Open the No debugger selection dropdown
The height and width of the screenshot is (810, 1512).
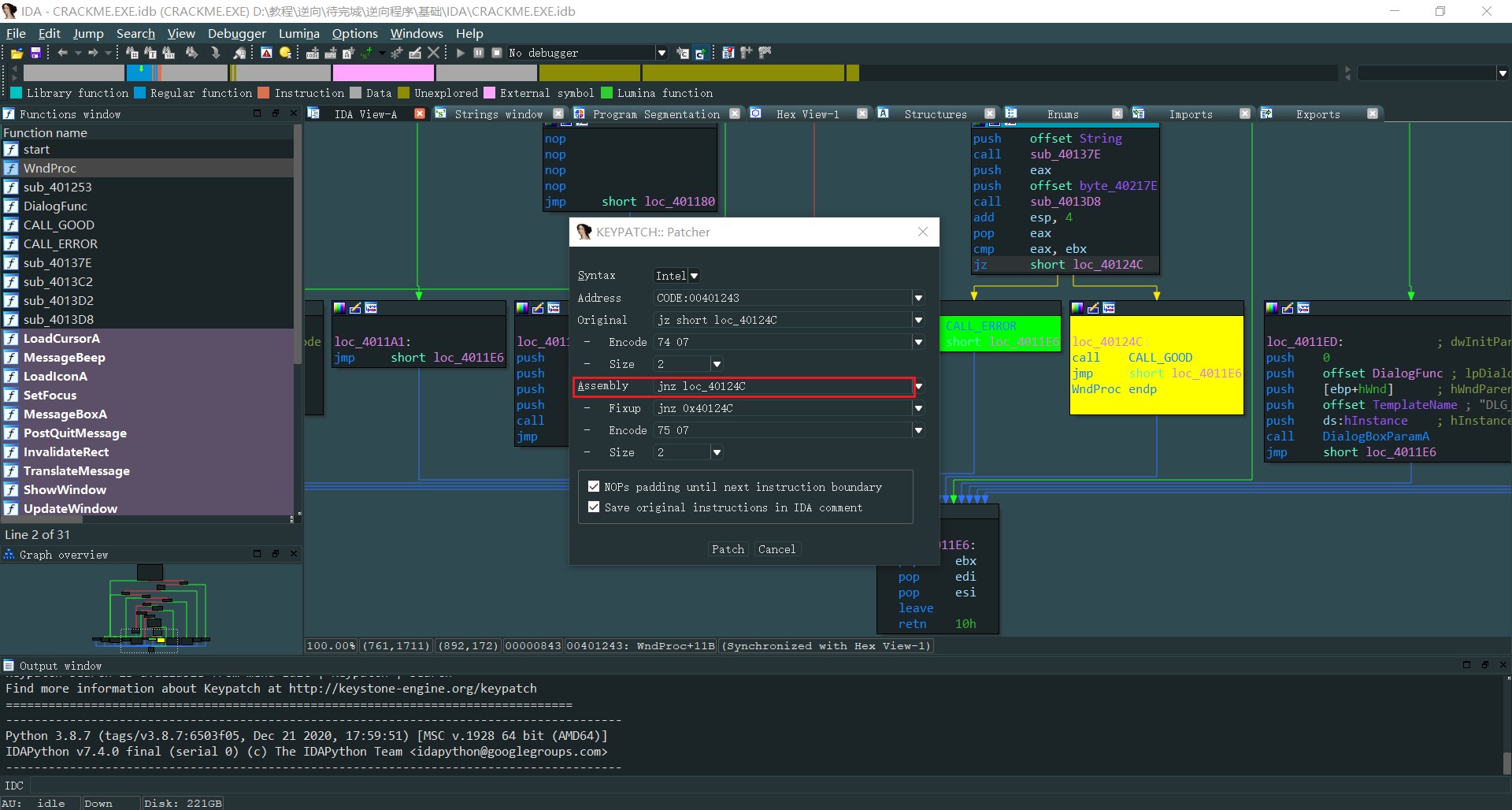[661, 53]
